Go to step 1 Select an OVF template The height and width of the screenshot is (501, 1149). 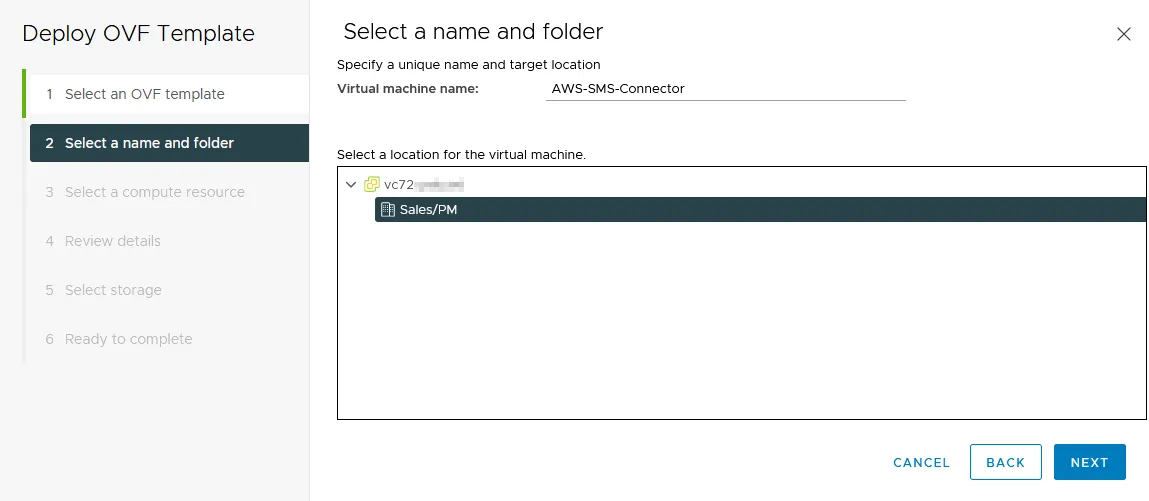144,94
